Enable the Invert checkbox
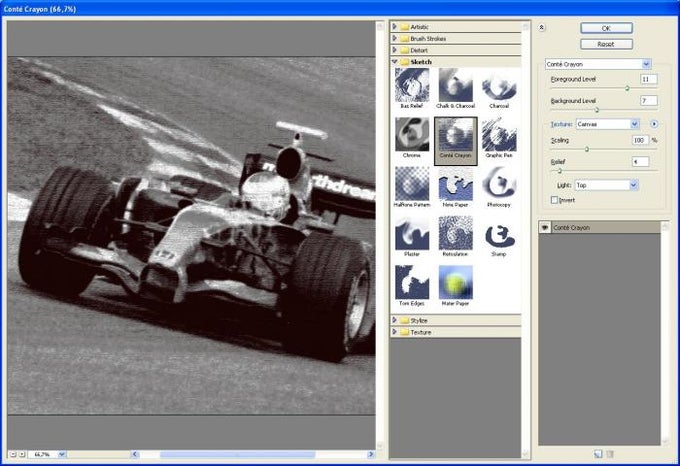This screenshot has width=680, height=466. coord(553,200)
